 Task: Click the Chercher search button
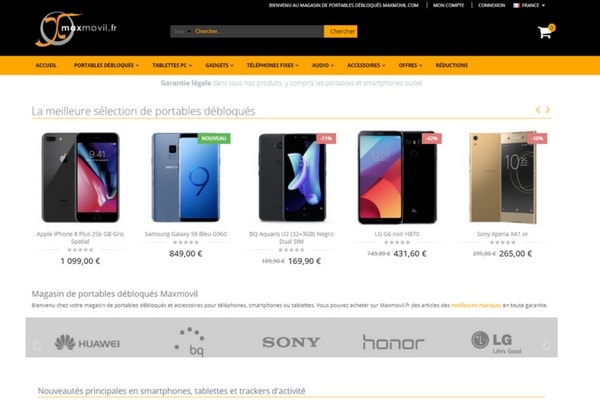click(341, 31)
